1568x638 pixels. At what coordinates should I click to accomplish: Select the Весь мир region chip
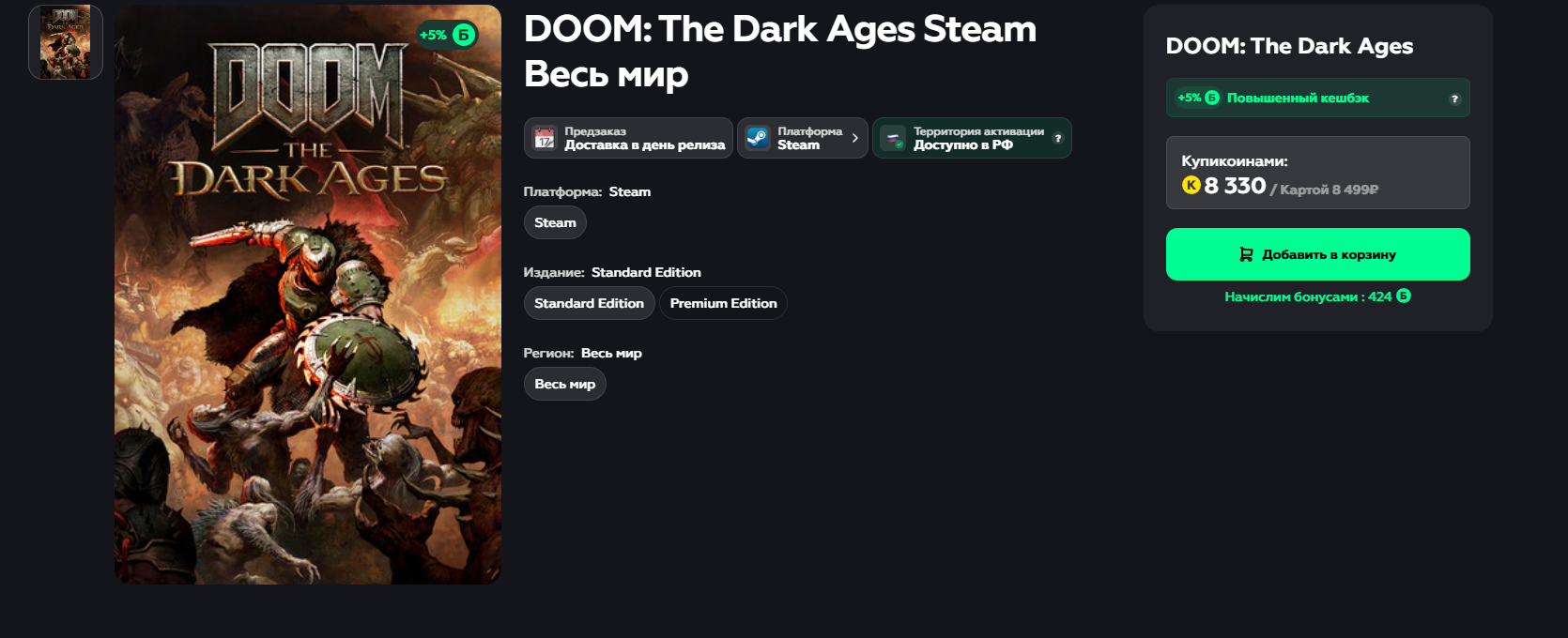[564, 384]
